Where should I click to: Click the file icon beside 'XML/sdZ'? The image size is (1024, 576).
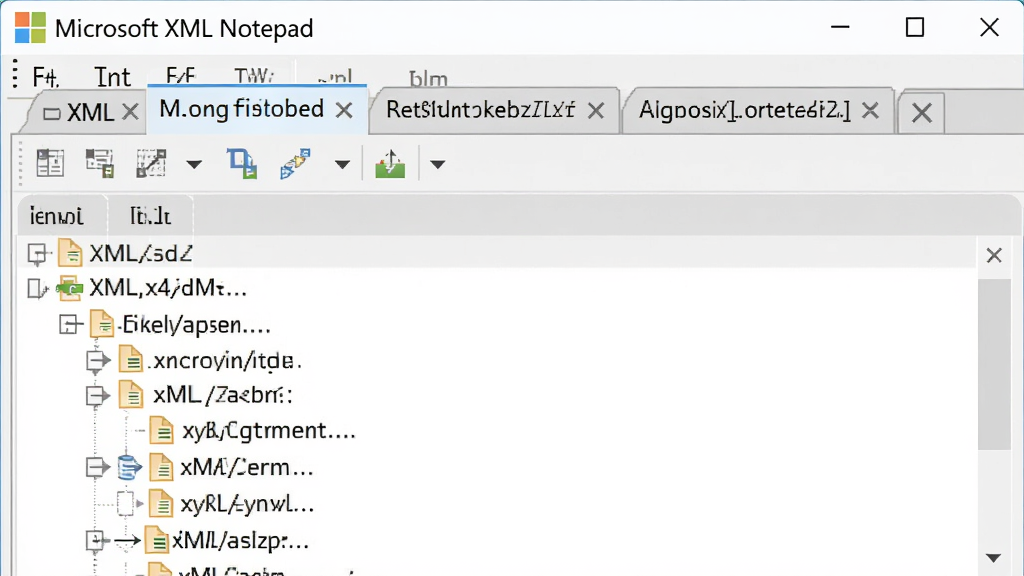point(70,253)
